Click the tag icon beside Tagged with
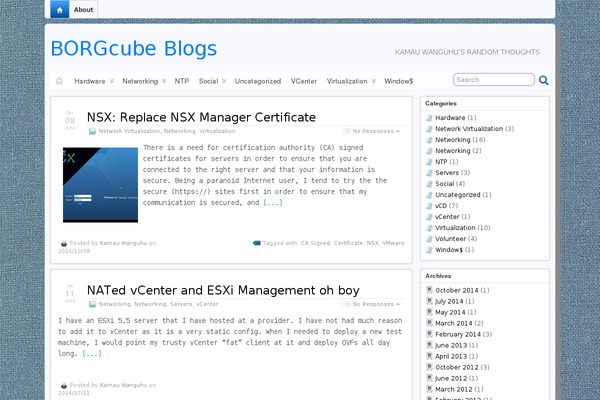Image resolution: width=600 pixels, height=400 pixels. click(257, 243)
